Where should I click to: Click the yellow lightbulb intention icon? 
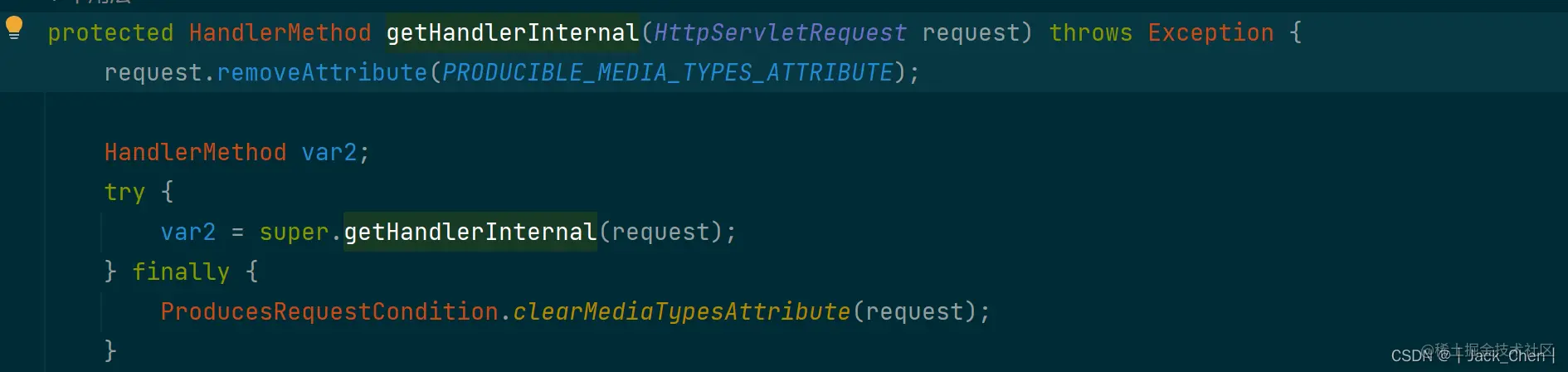[x=14, y=28]
